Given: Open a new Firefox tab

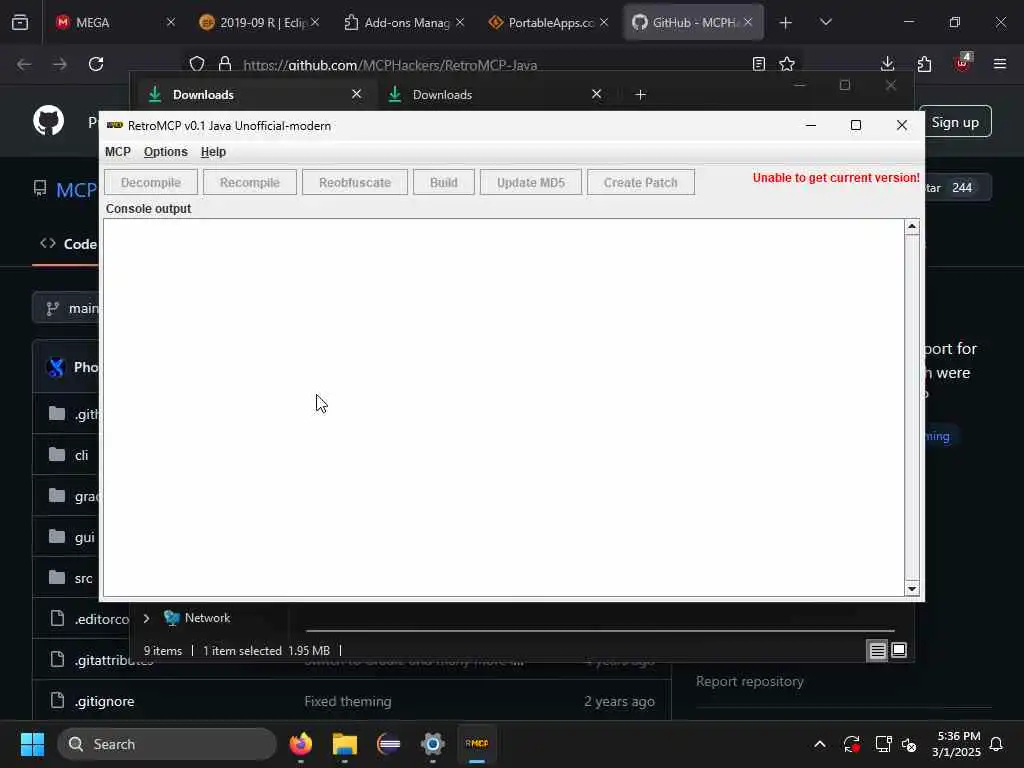Looking at the screenshot, I should coord(786,23).
